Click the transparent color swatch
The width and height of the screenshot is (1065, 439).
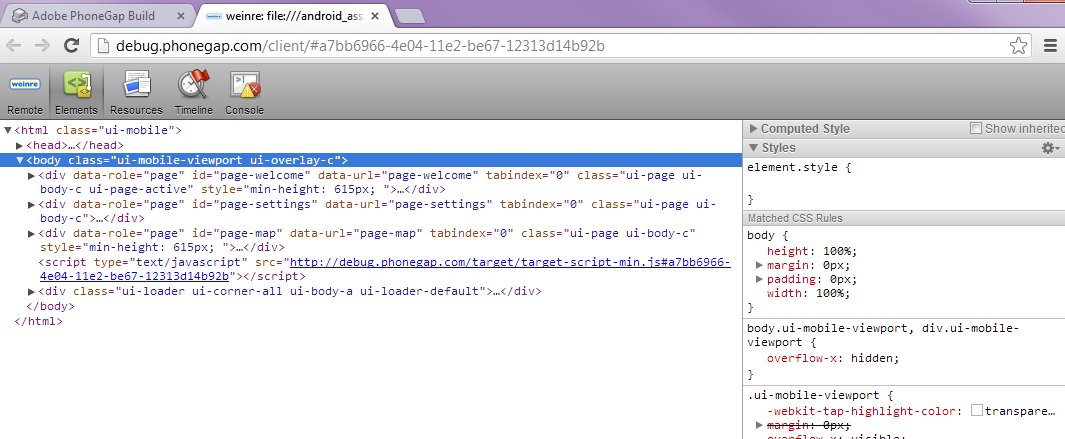pyautogui.click(x=977, y=410)
